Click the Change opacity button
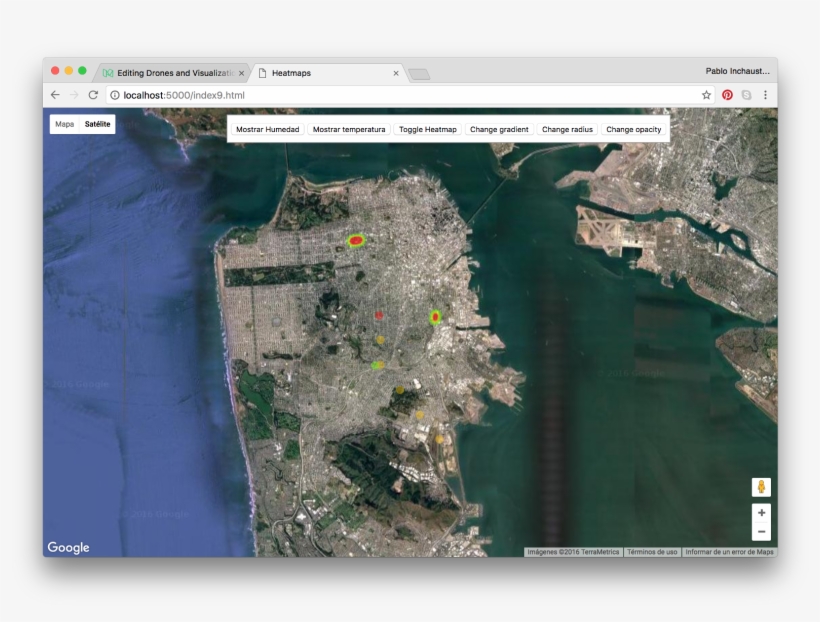 tap(633, 129)
